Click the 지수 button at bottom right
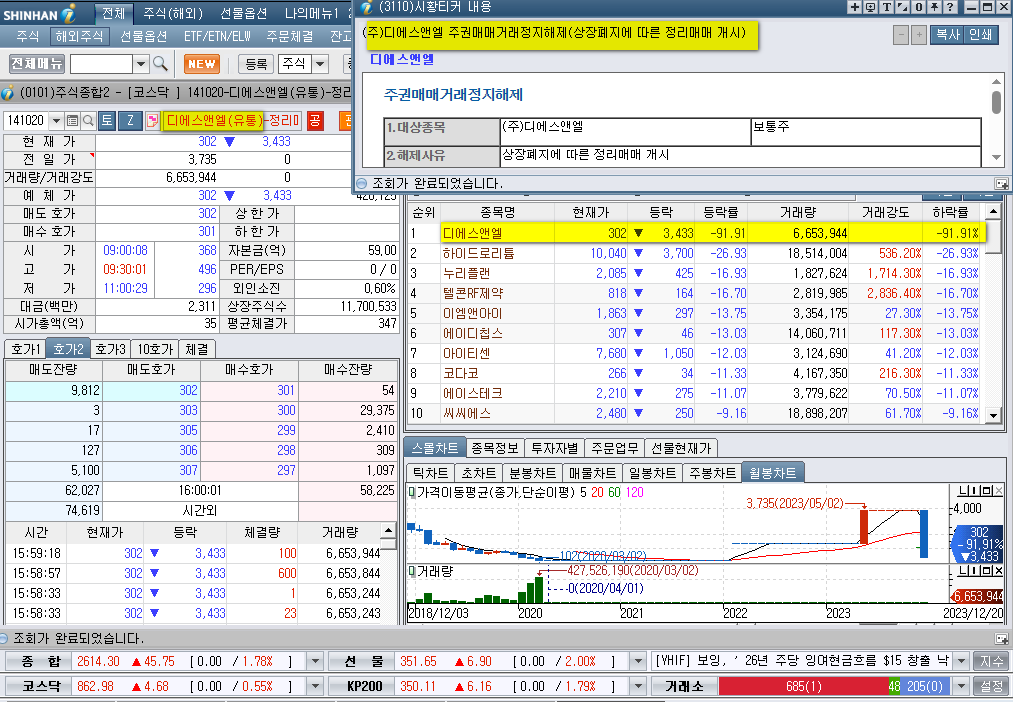 [992, 661]
